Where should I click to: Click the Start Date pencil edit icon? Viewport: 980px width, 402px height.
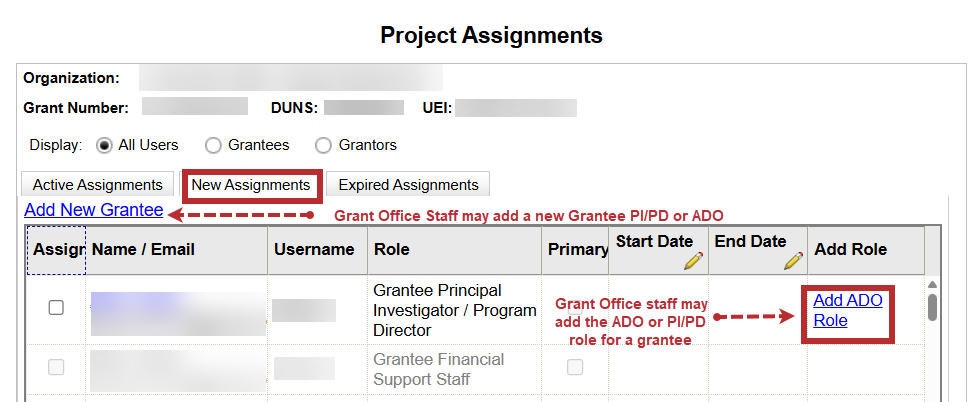tap(693, 261)
